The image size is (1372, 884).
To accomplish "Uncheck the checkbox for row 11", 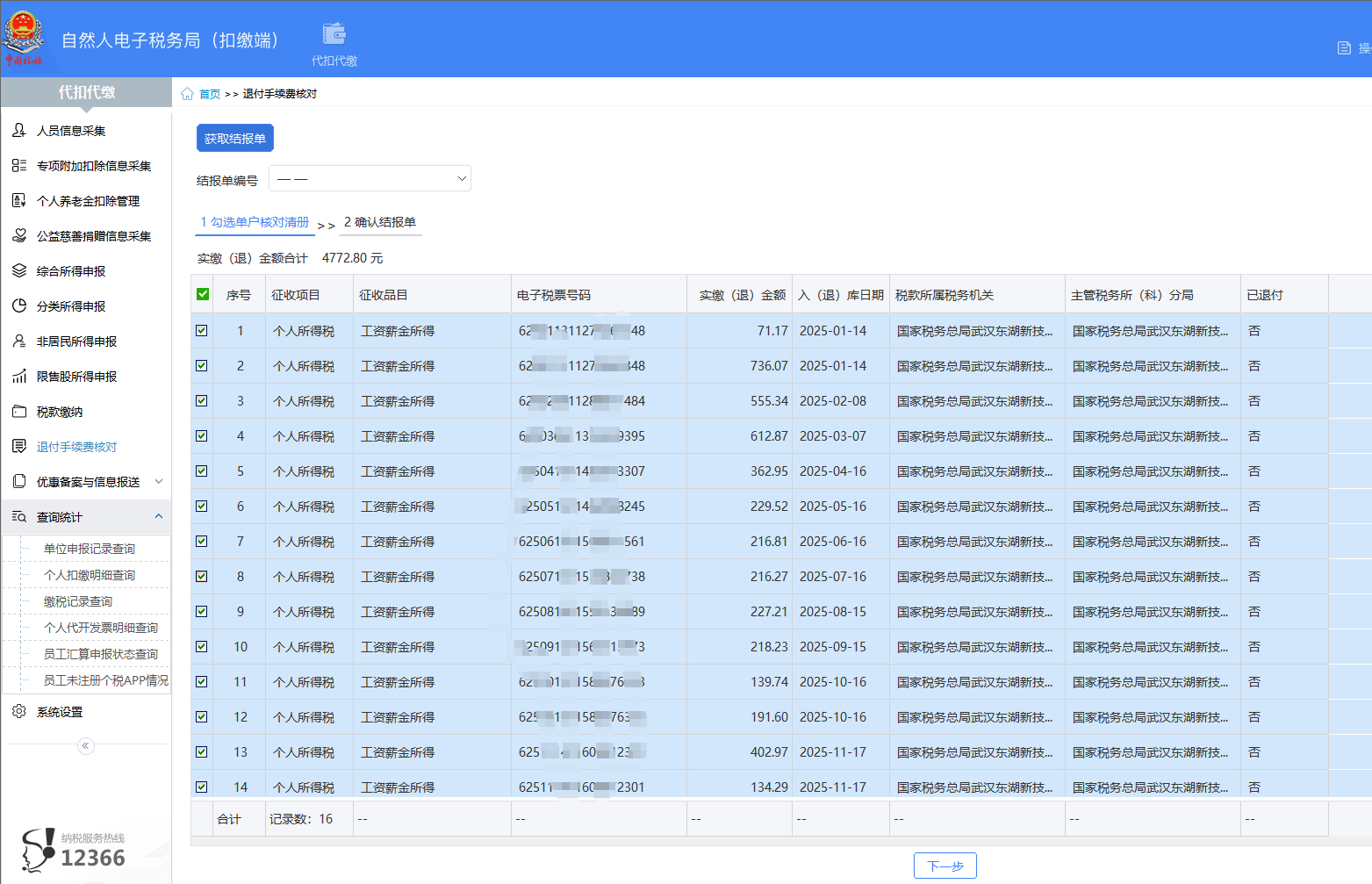I will pyautogui.click(x=202, y=682).
